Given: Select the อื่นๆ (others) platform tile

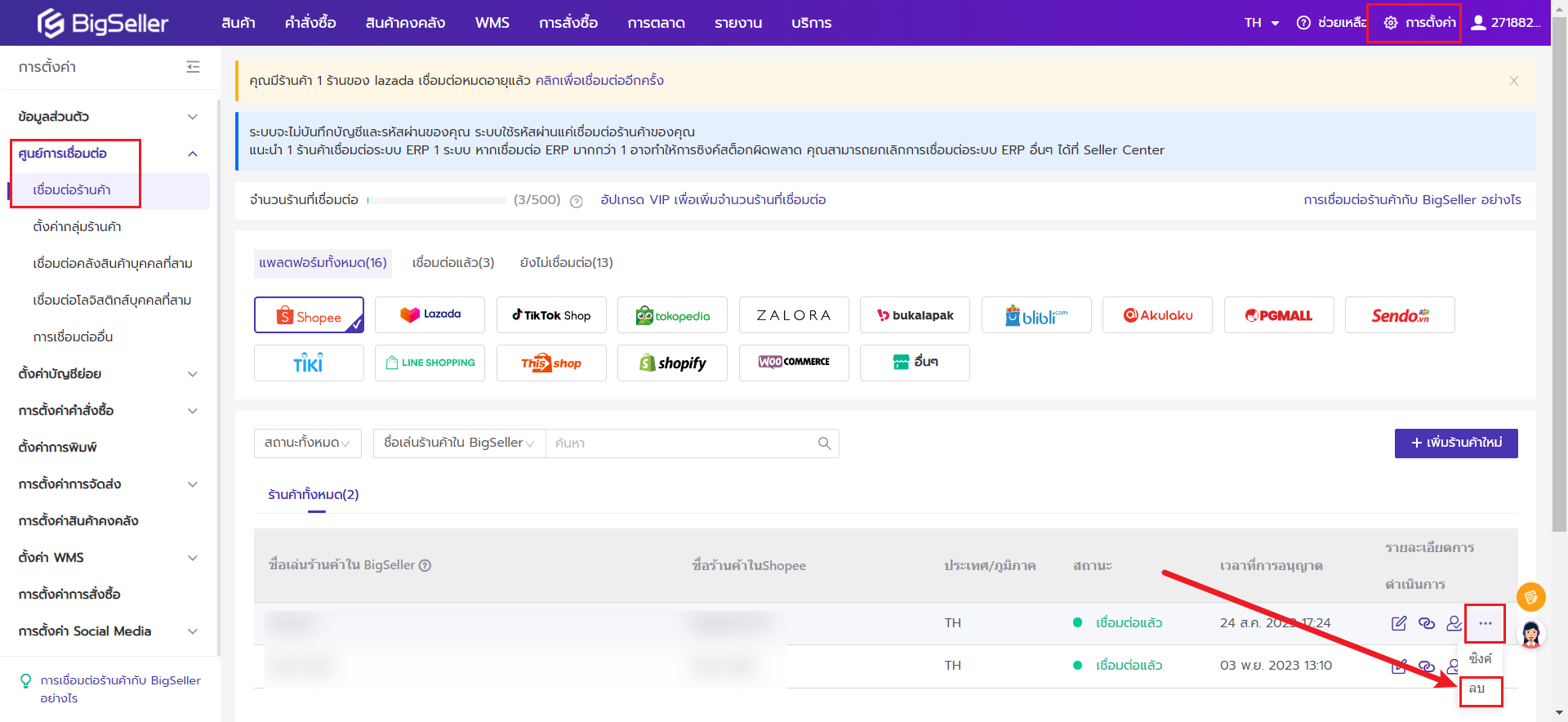Looking at the screenshot, I should pyautogui.click(x=915, y=363).
